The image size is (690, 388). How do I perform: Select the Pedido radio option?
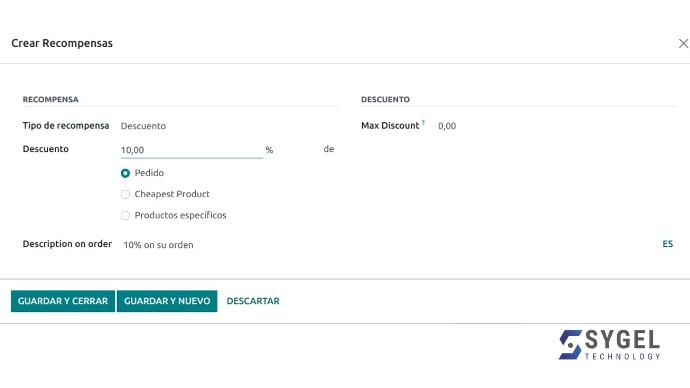coord(125,173)
